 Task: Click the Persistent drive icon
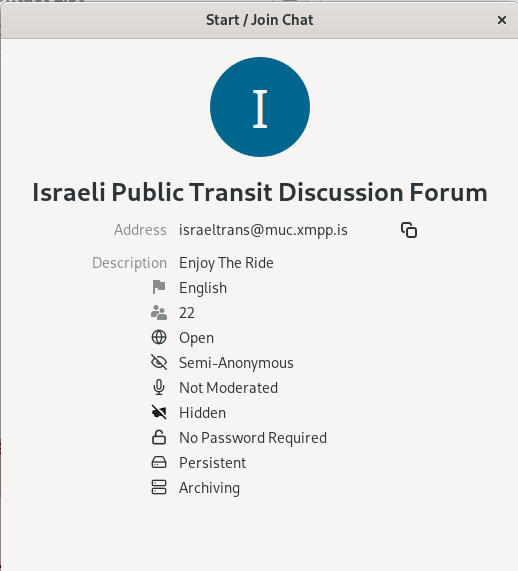pyautogui.click(x=159, y=462)
